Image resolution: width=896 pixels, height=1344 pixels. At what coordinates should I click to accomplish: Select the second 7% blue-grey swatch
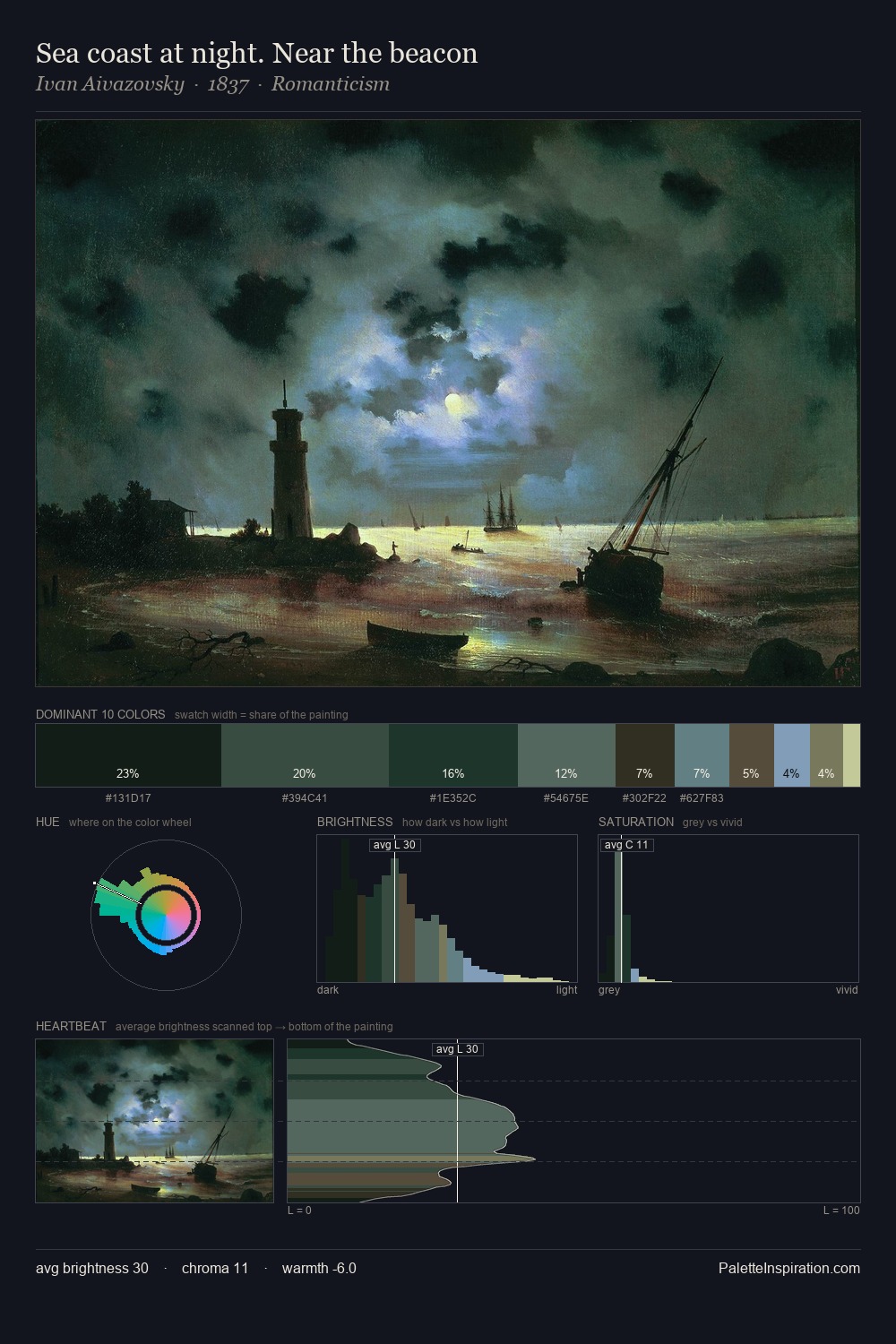702,755
